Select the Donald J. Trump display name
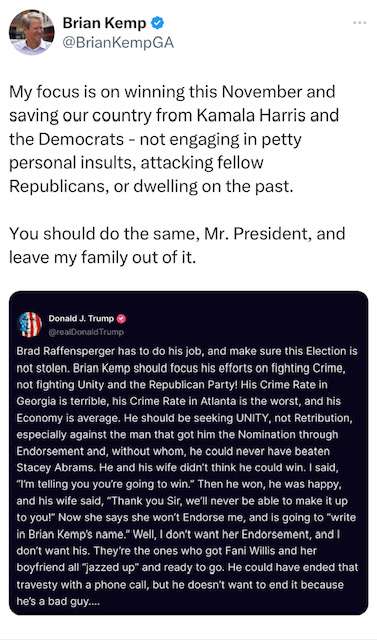The image size is (377, 640). (81, 318)
